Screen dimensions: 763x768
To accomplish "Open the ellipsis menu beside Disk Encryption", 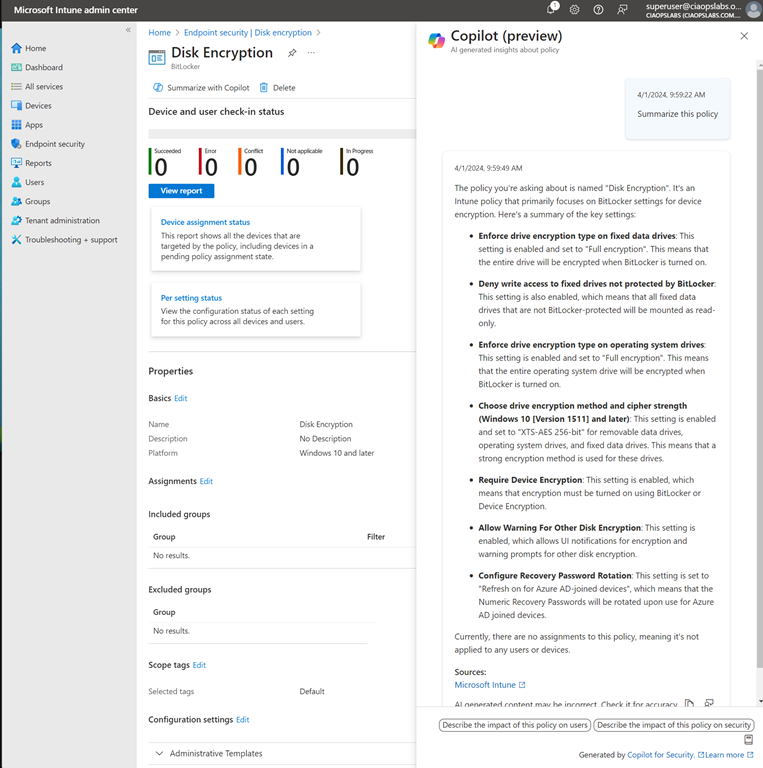I will [x=311, y=53].
